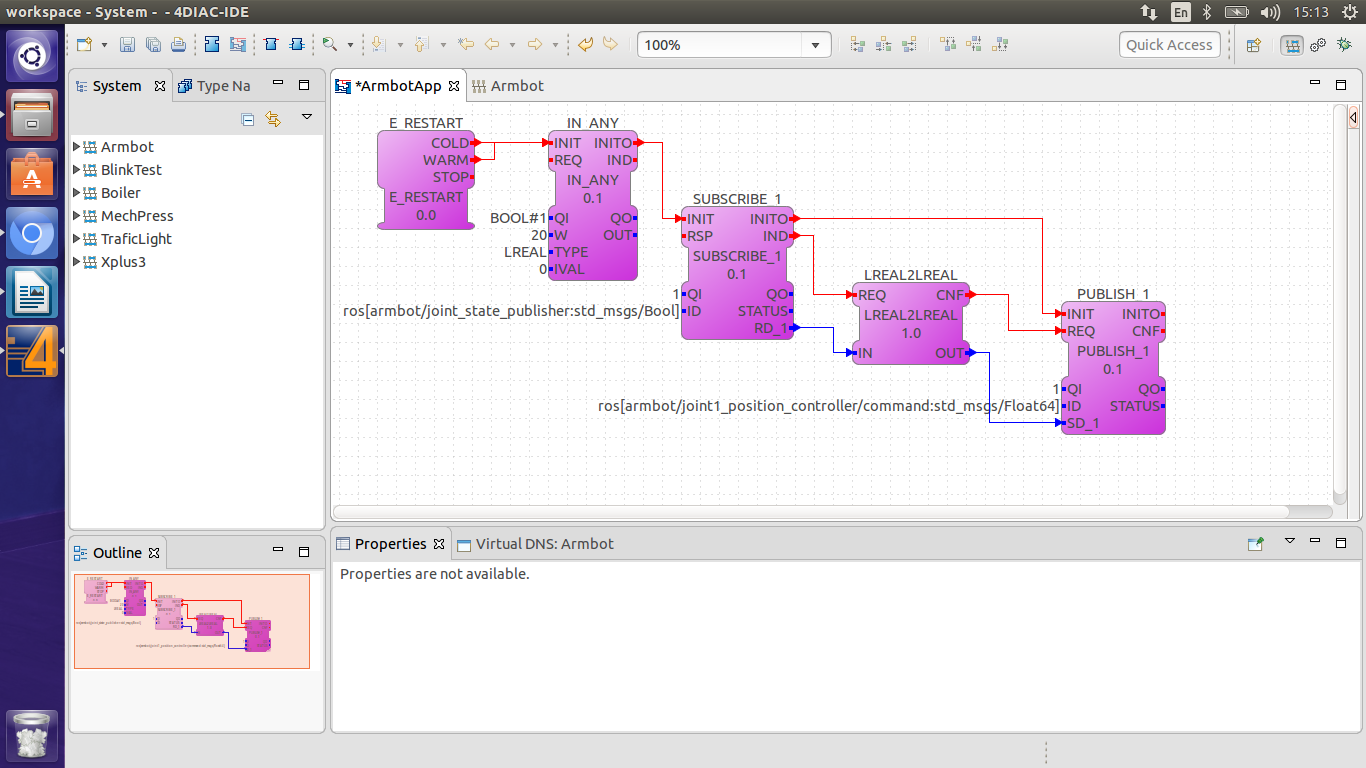This screenshot has height=768, width=1366.
Task: Open LibreOffice Writer from the launcher
Action: point(32,292)
